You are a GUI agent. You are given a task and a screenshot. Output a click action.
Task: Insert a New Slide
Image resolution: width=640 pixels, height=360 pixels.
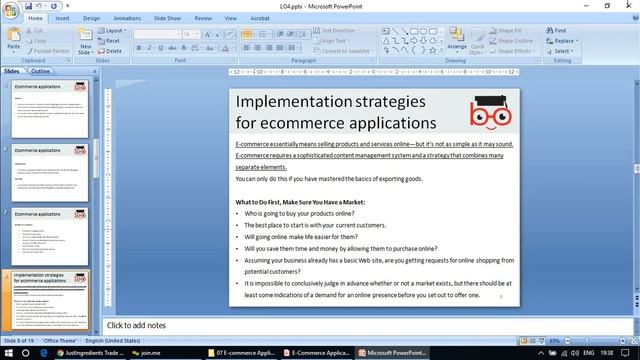click(85, 42)
